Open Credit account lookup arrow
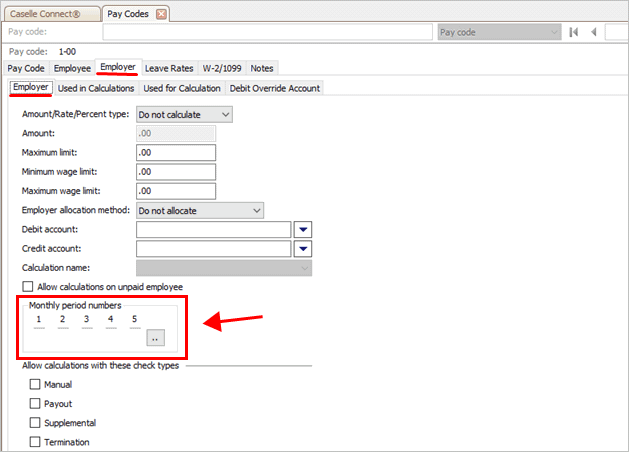This screenshot has width=629, height=452. point(302,248)
